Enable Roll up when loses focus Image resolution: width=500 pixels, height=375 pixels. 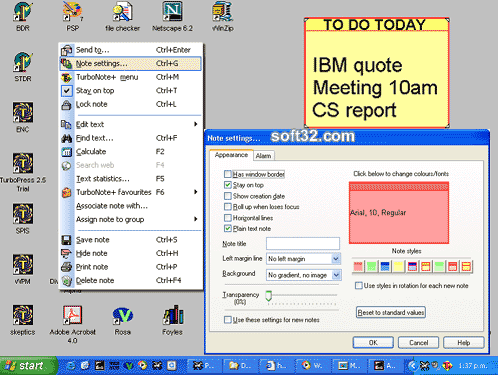click(228, 207)
